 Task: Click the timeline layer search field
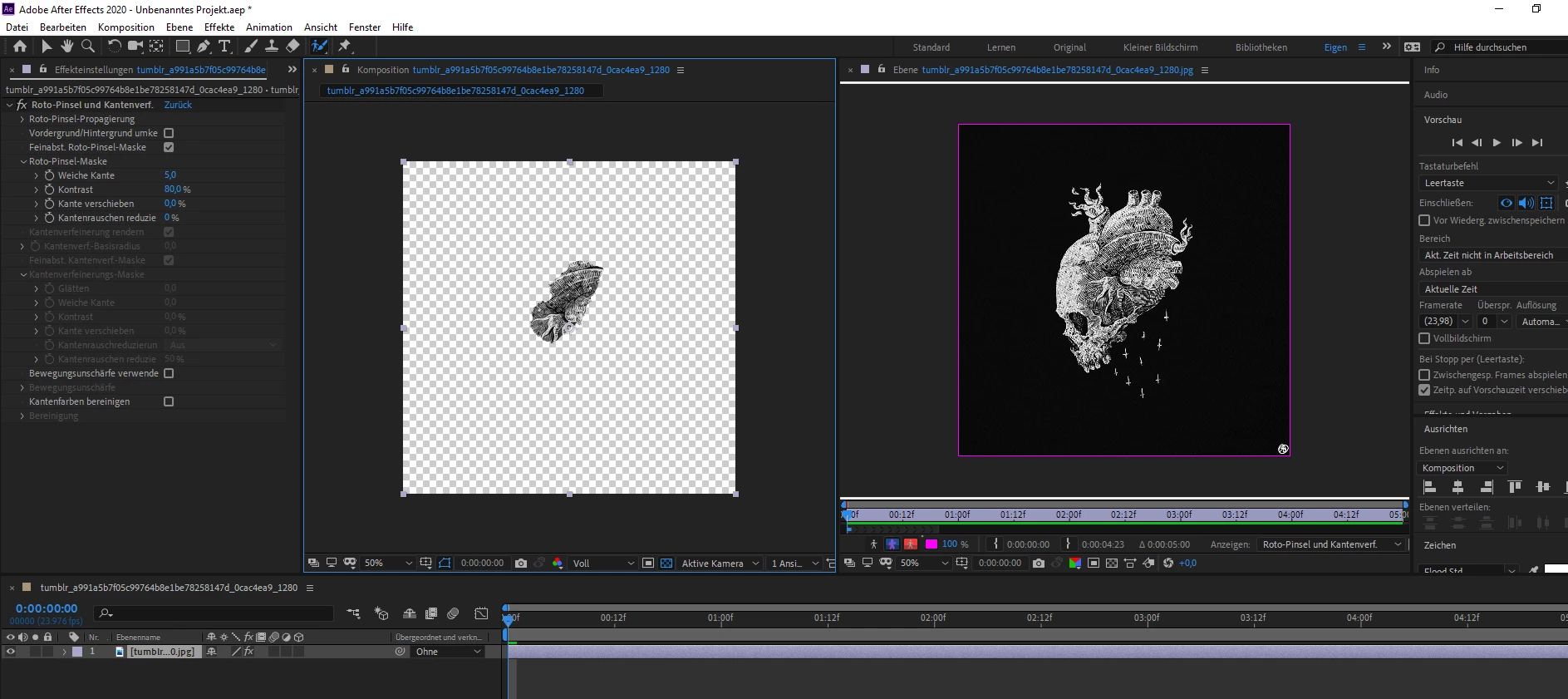click(214, 613)
